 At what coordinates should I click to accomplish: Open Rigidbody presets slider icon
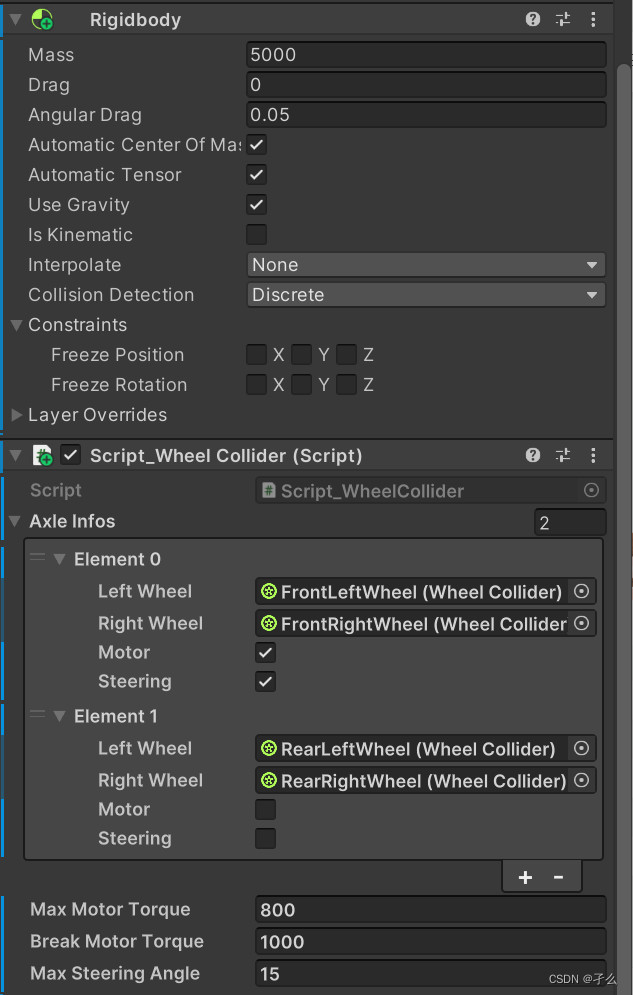click(563, 19)
